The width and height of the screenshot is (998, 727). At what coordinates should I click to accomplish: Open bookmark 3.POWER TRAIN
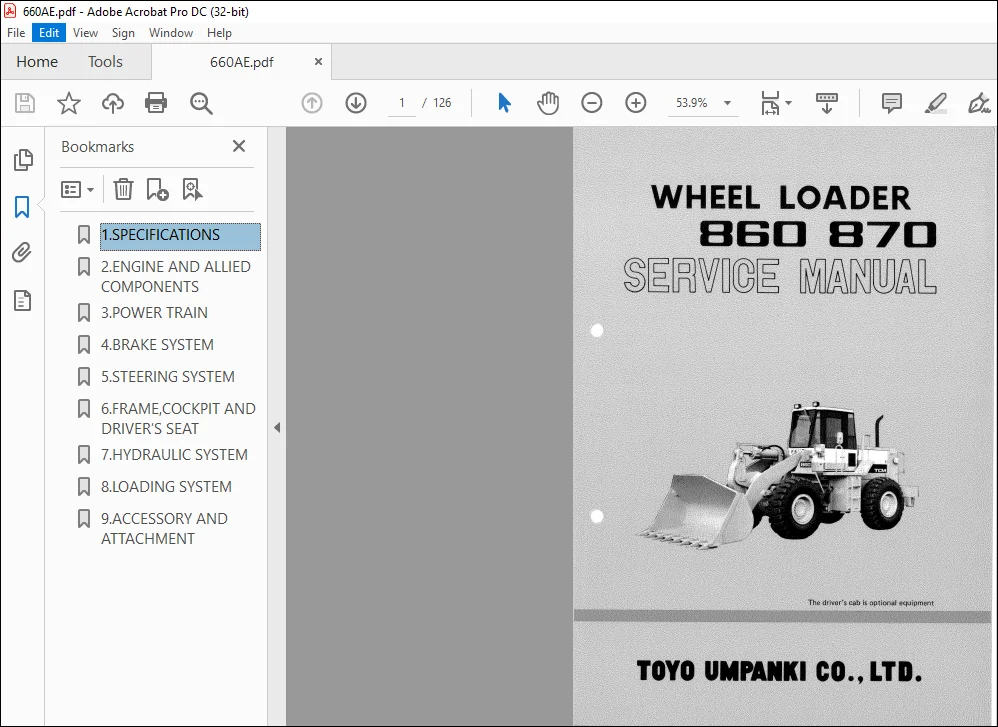tap(154, 313)
